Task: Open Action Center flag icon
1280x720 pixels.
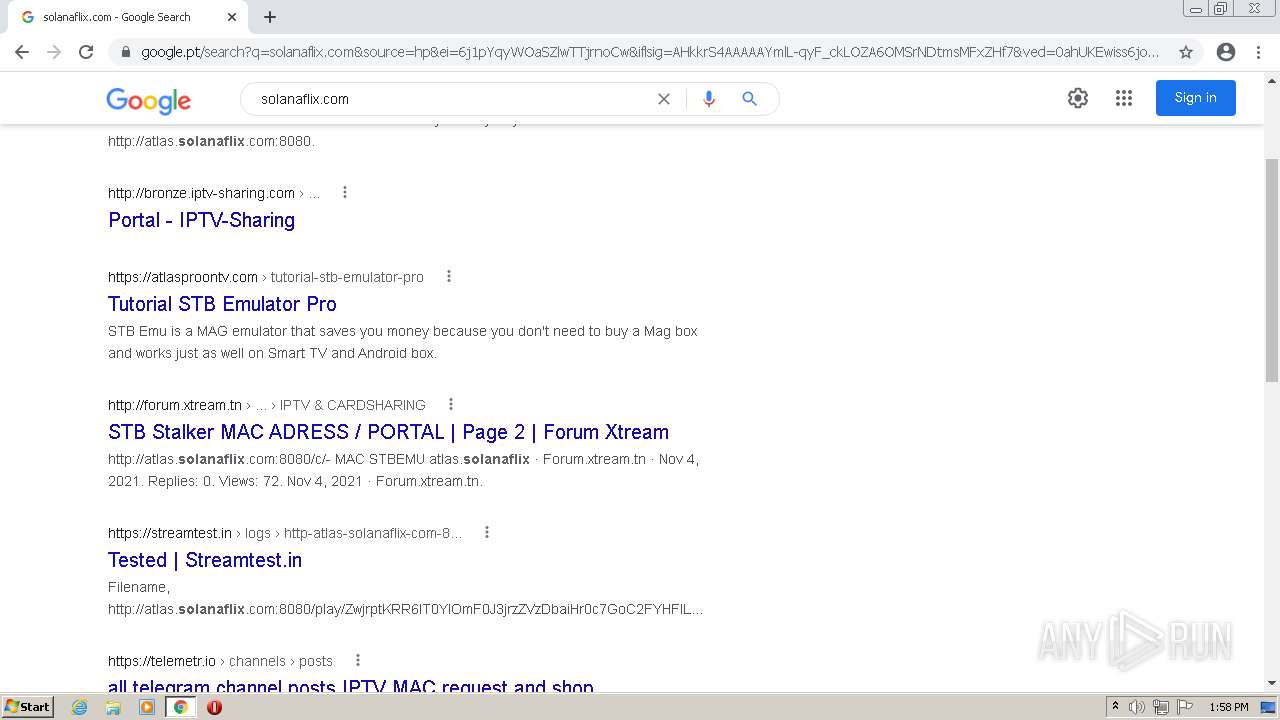Action: coord(1184,707)
